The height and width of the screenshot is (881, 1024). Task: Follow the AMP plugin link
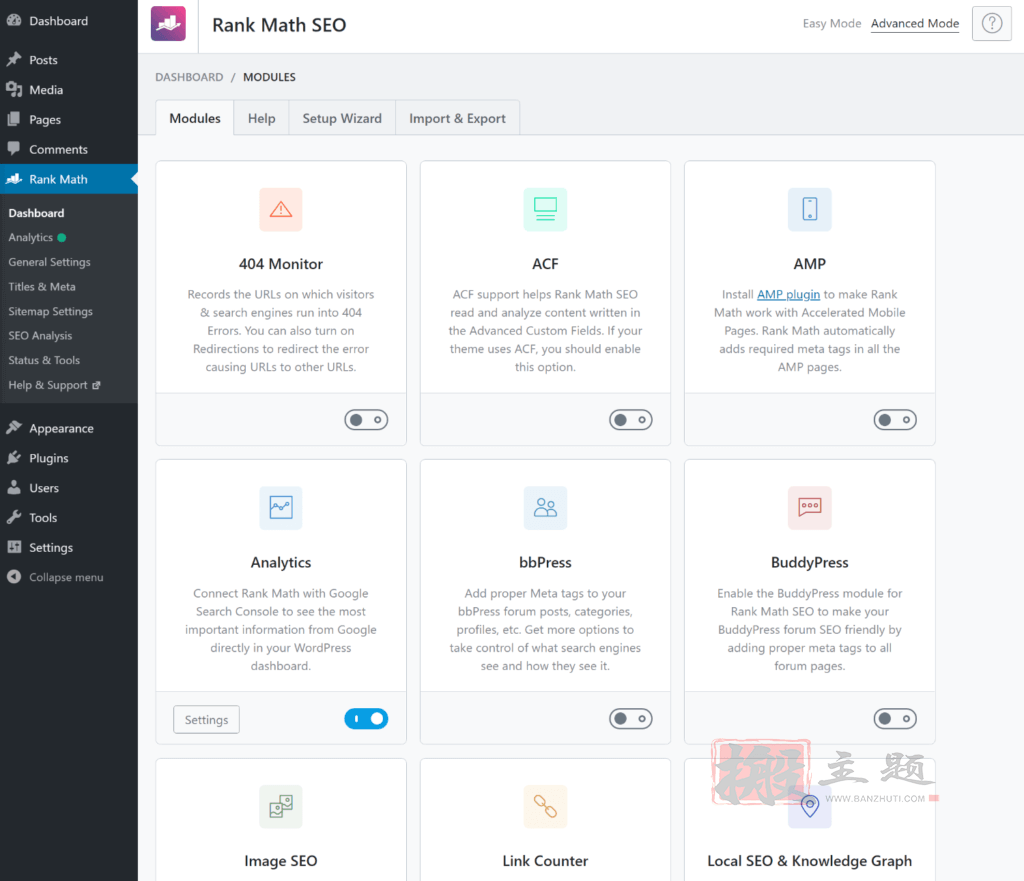coord(788,295)
